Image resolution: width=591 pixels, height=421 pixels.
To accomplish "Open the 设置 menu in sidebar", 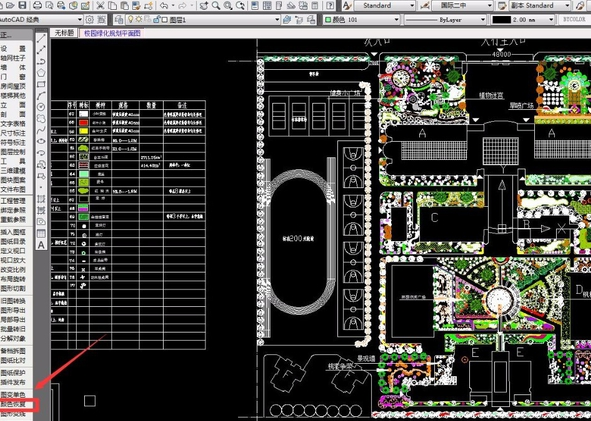I will 13,49.
